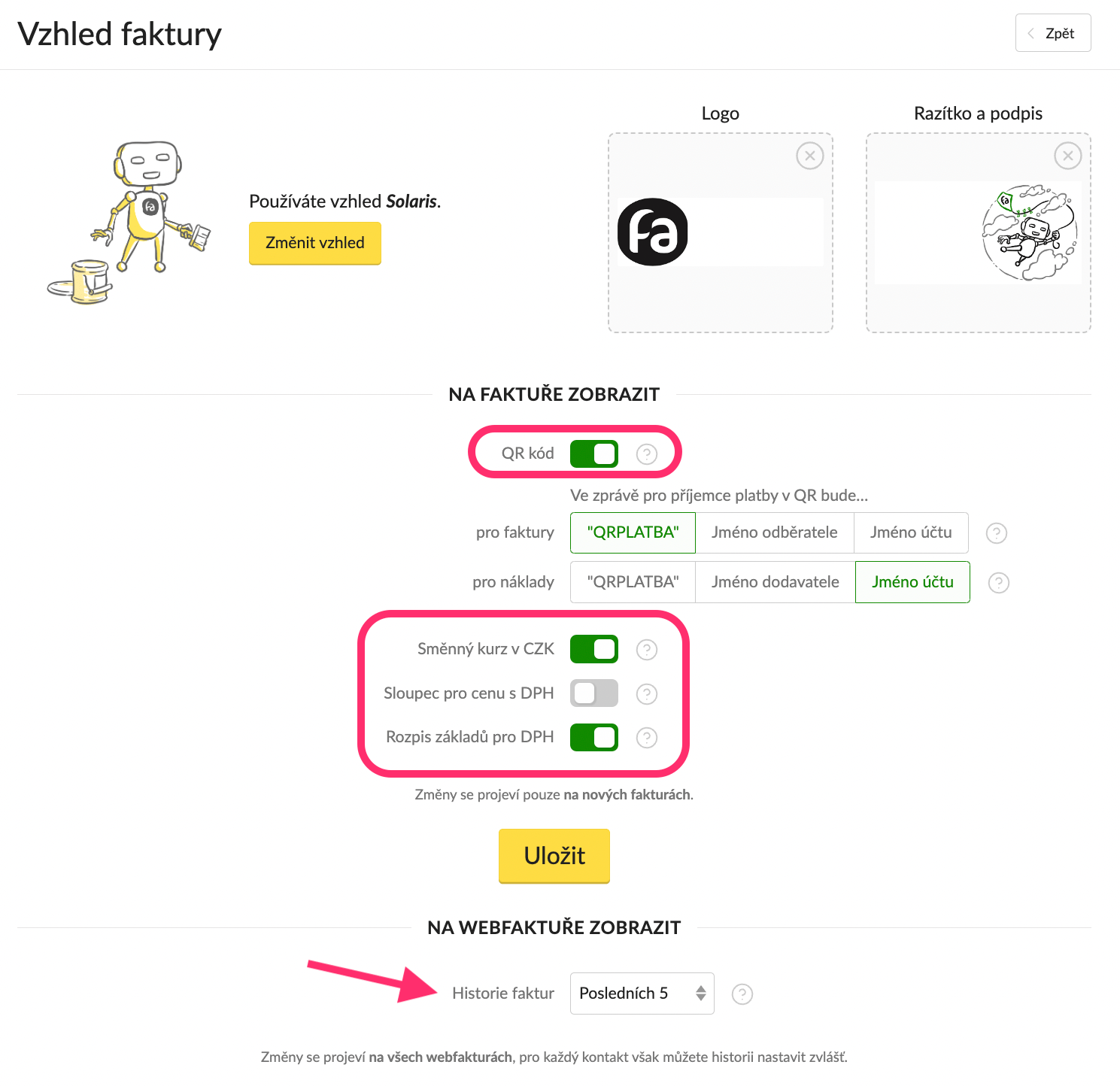Viewport: 1120px width, 1086px height.
Task: Disable the QR kód toggle
Action: [593, 454]
